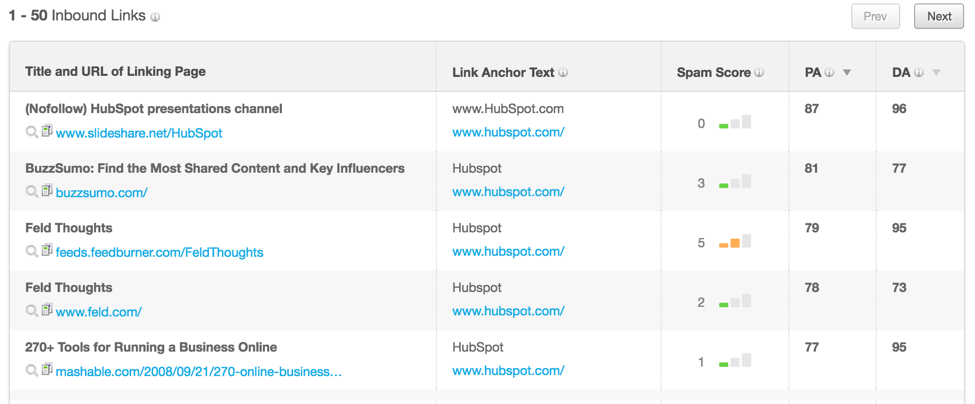The height and width of the screenshot is (404, 975).
Task: Open www.hubspot.com link in Feld Thoughts feedburner row
Action: tap(508, 252)
